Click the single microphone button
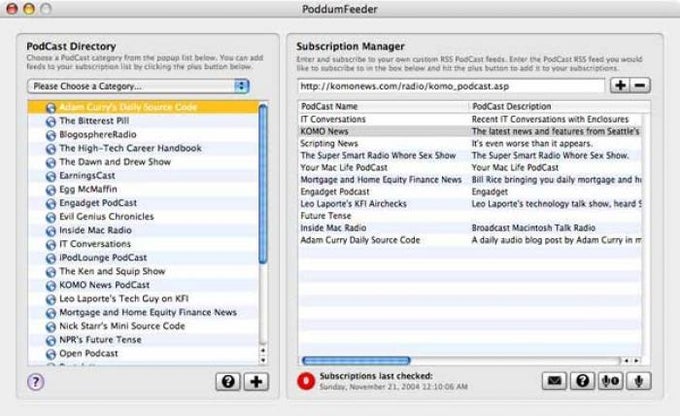The height and width of the screenshot is (416, 680). tap(638, 381)
